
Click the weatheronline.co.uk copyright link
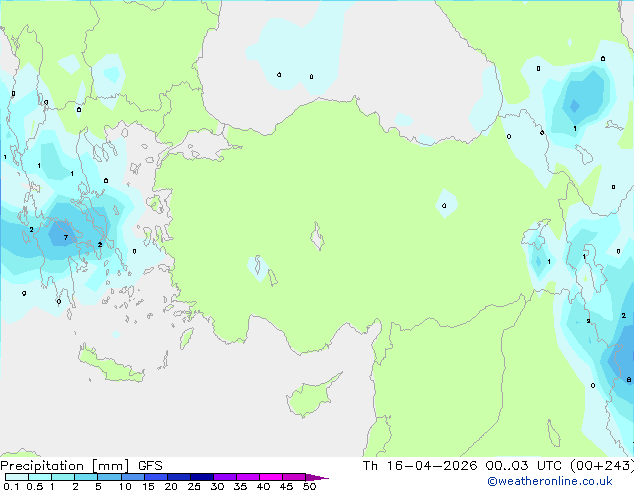pyautogui.click(x=550, y=481)
